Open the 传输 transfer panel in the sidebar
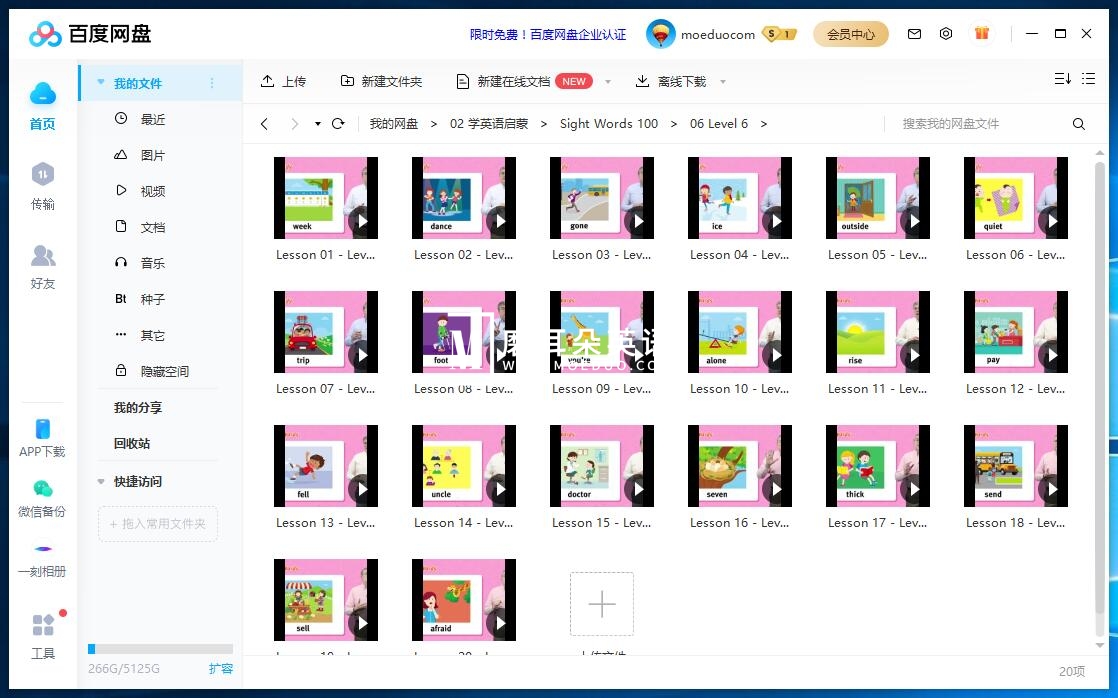Viewport: 1118px width, 698px height. point(43,183)
